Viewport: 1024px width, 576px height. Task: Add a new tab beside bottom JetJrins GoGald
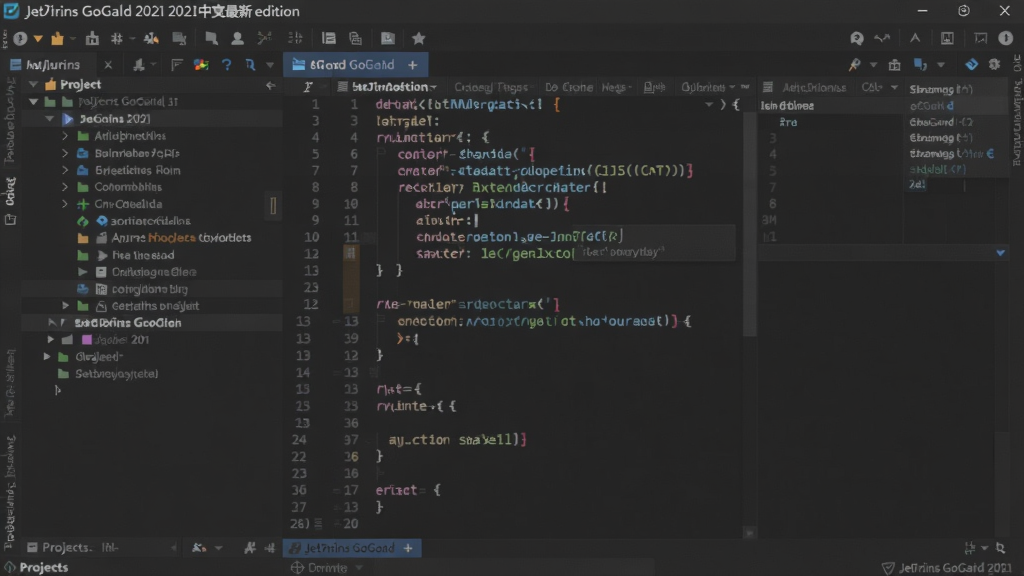pos(408,548)
